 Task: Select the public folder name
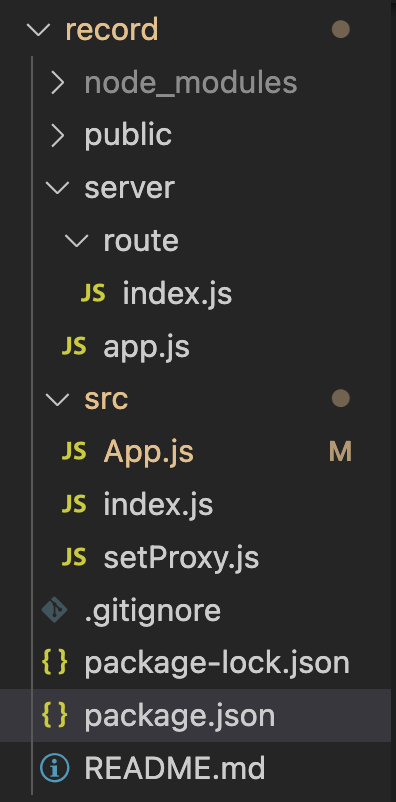pyautogui.click(x=128, y=135)
